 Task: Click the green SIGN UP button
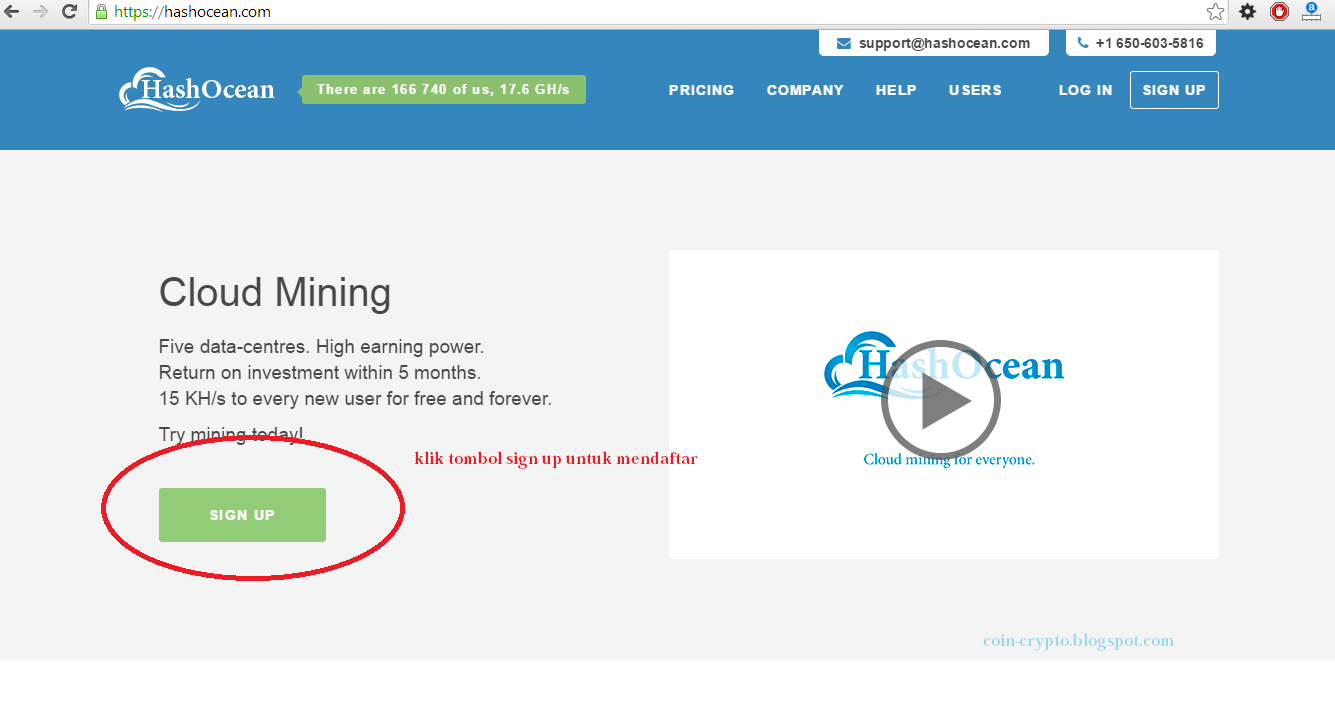[x=242, y=515]
